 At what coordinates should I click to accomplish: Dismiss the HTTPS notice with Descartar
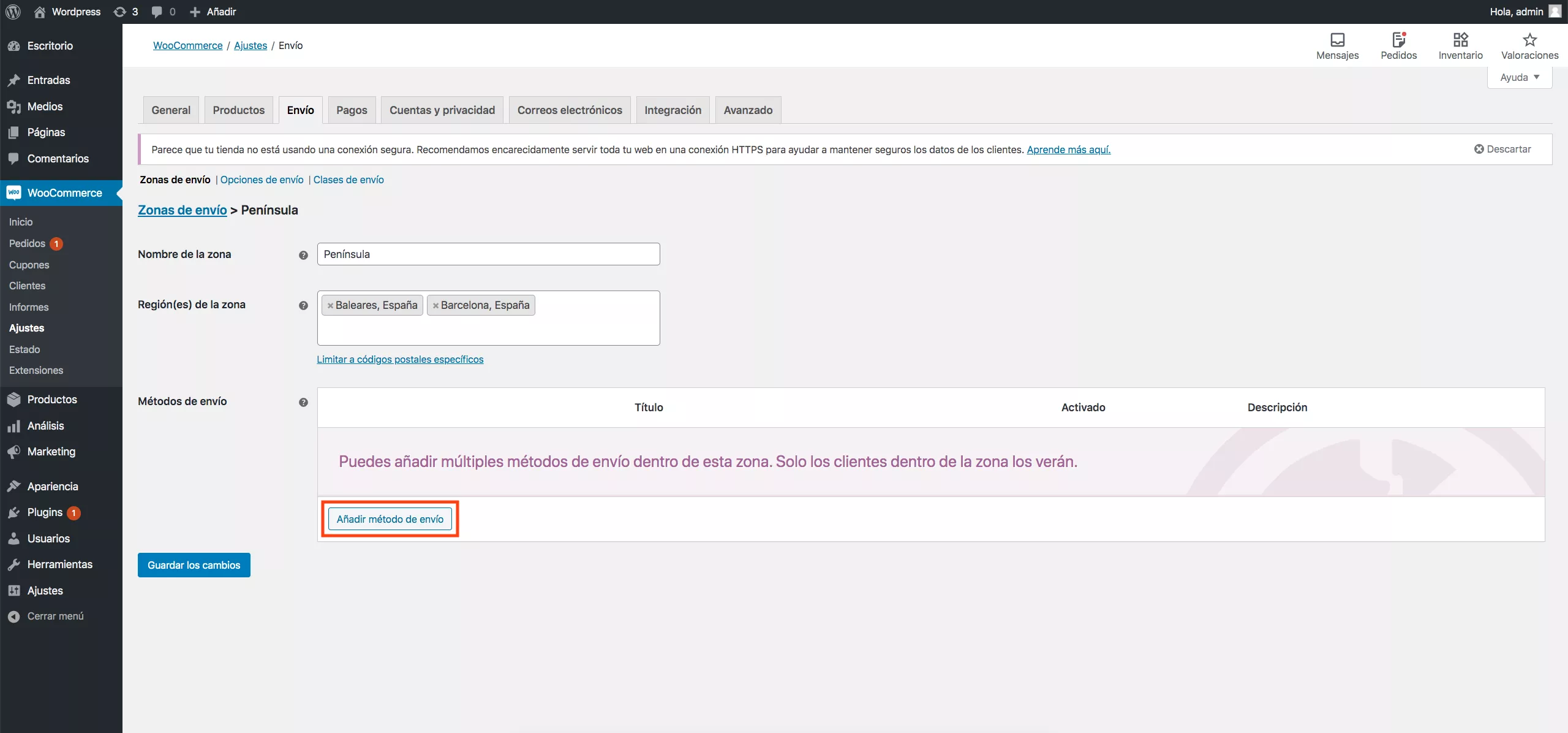(1502, 149)
